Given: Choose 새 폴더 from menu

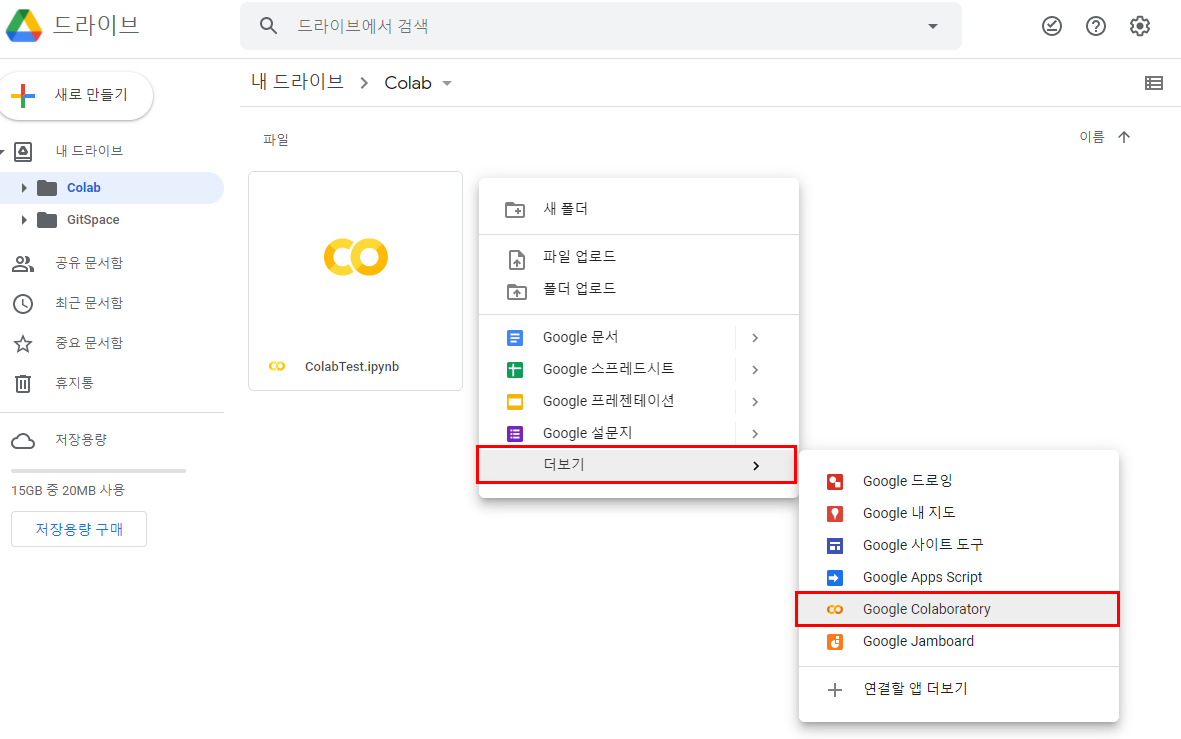Looking at the screenshot, I should point(638,209).
